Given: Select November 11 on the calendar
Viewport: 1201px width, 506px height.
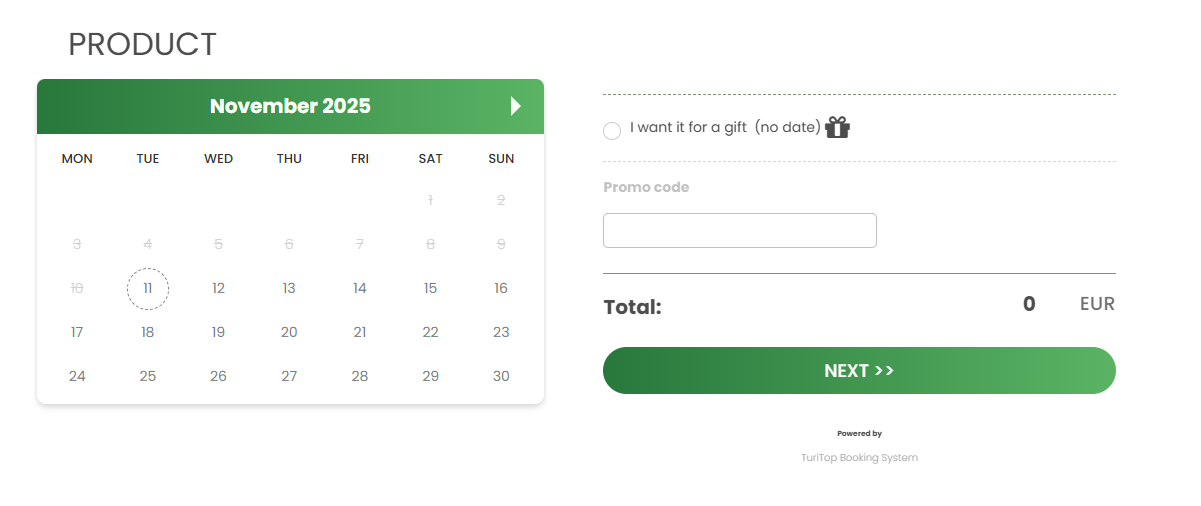Looking at the screenshot, I should coord(148,288).
